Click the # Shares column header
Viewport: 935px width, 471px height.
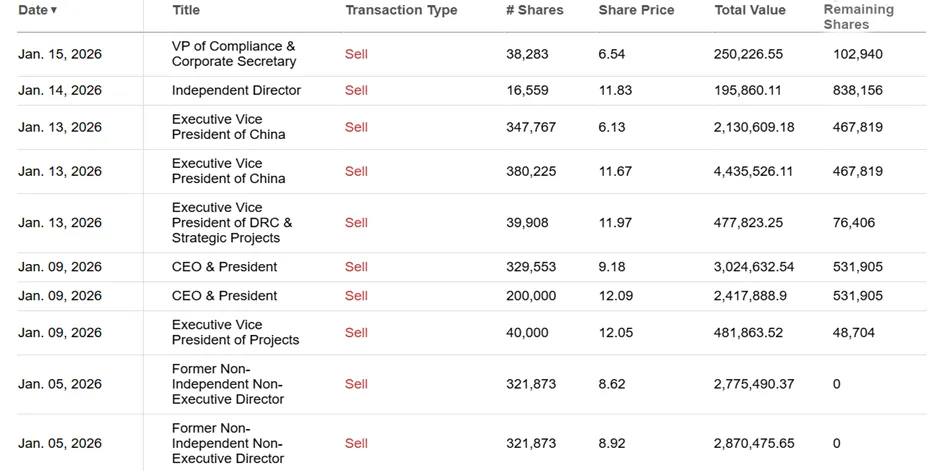pyautogui.click(x=534, y=10)
